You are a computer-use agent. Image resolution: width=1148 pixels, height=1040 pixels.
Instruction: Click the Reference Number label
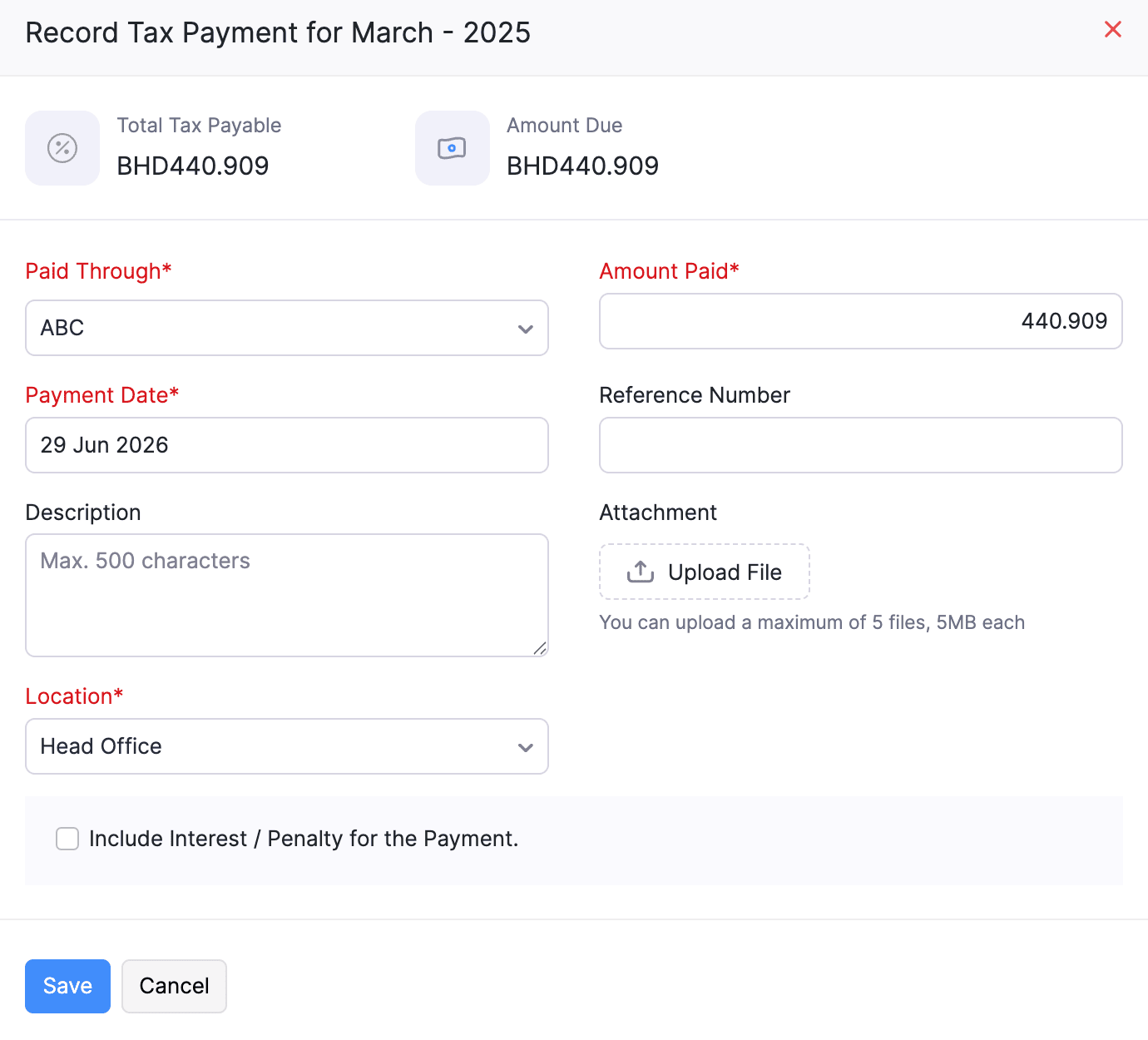click(x=695, y=395)
